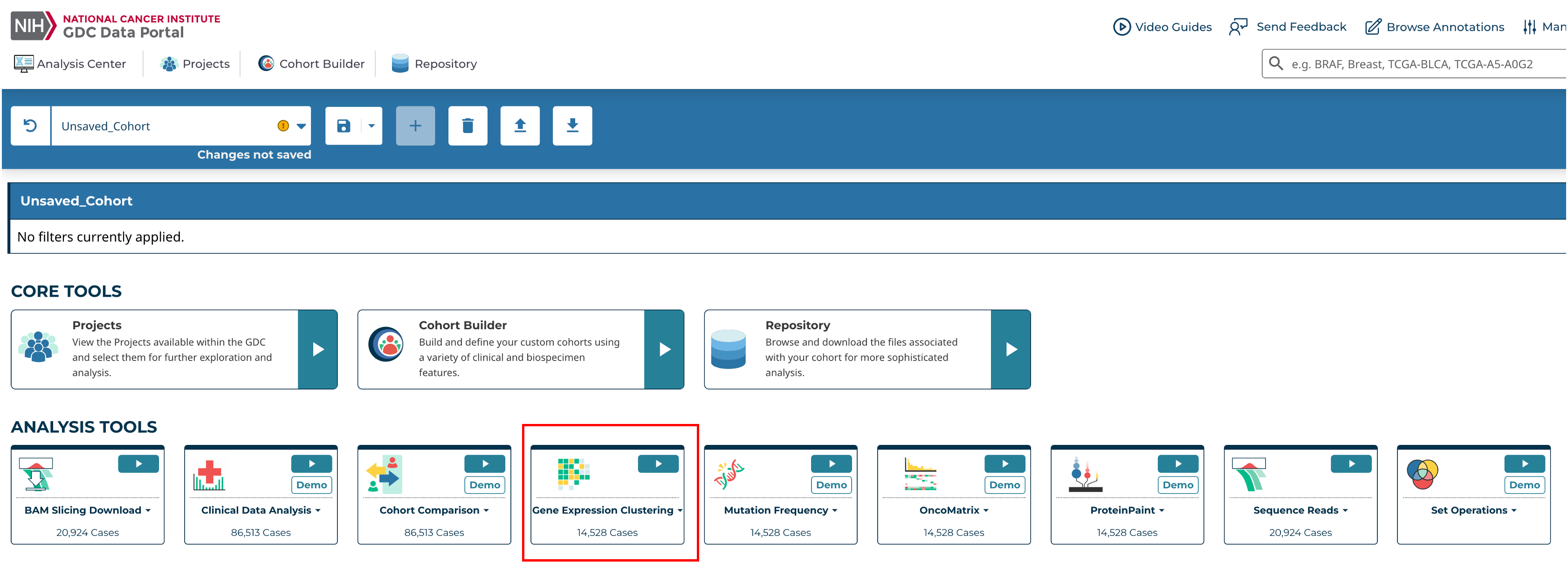This screenshot has height=562, width=1568.
Task: Click the download cohort arrow icon
Action: 572,126
